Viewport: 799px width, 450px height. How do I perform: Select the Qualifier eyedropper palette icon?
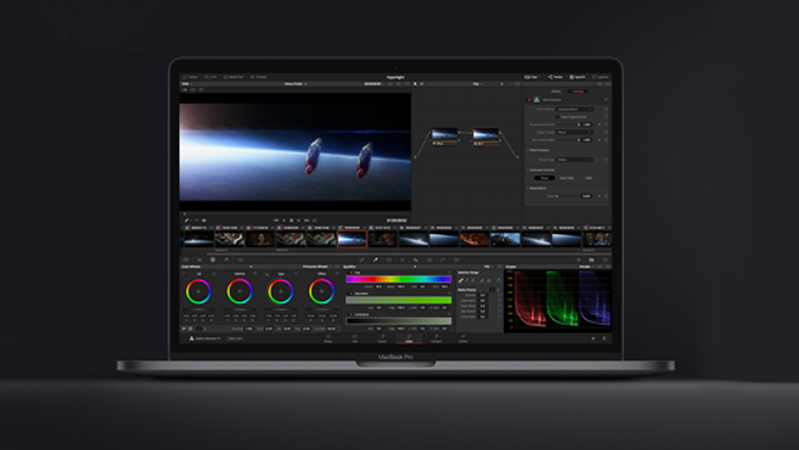pos(376,260)
